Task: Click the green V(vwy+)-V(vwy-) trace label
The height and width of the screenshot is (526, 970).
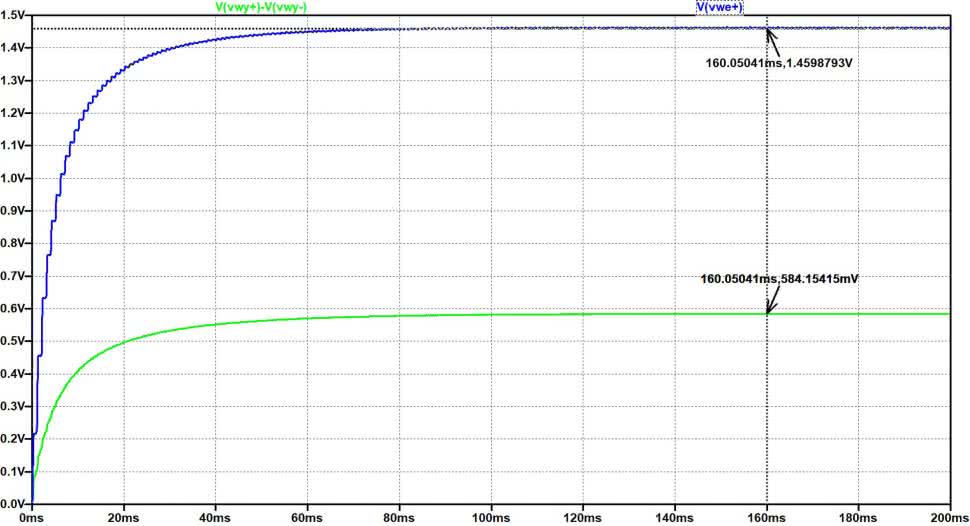Action: 273,6
